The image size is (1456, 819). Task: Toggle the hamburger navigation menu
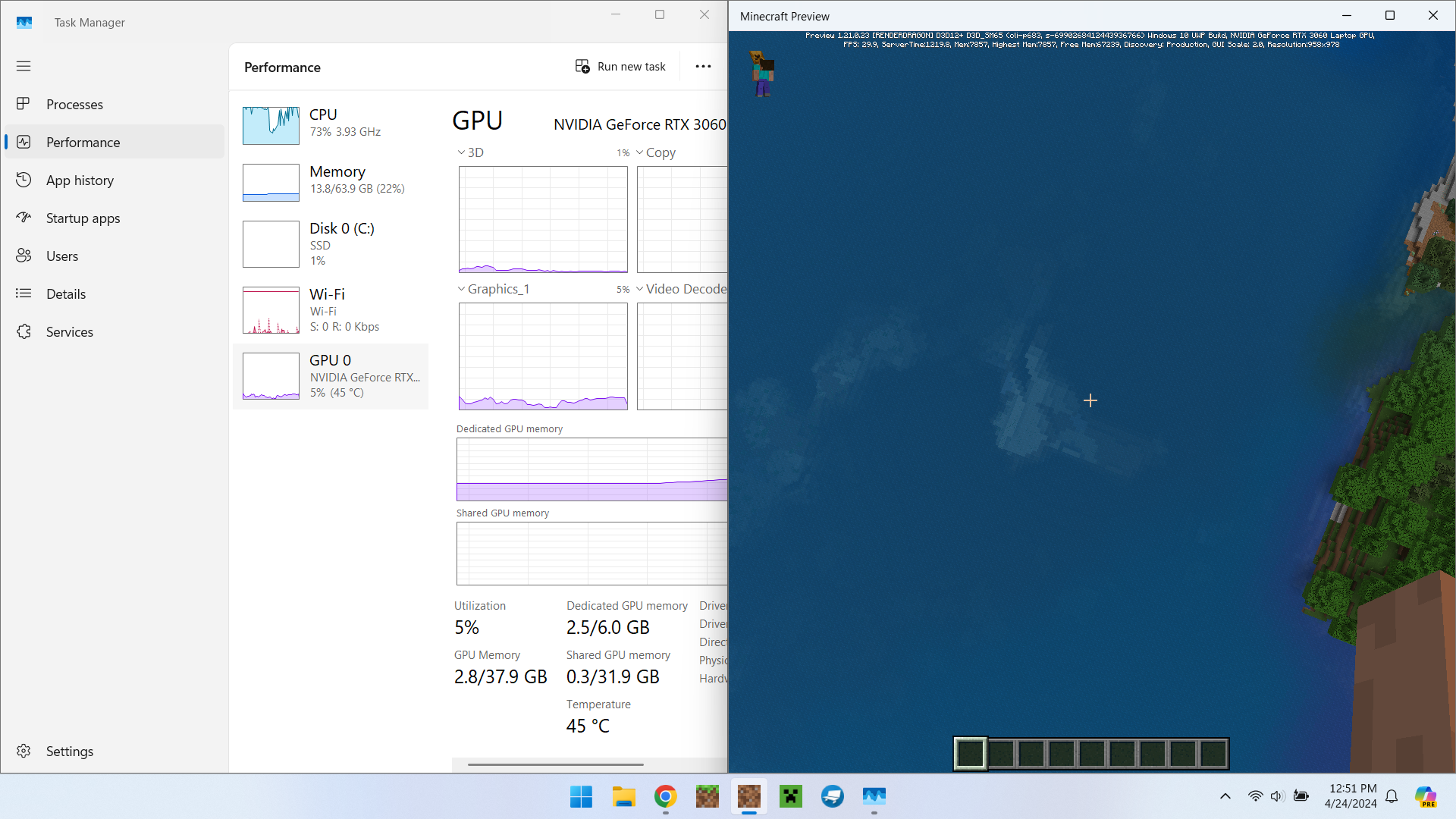coord(24,66)
